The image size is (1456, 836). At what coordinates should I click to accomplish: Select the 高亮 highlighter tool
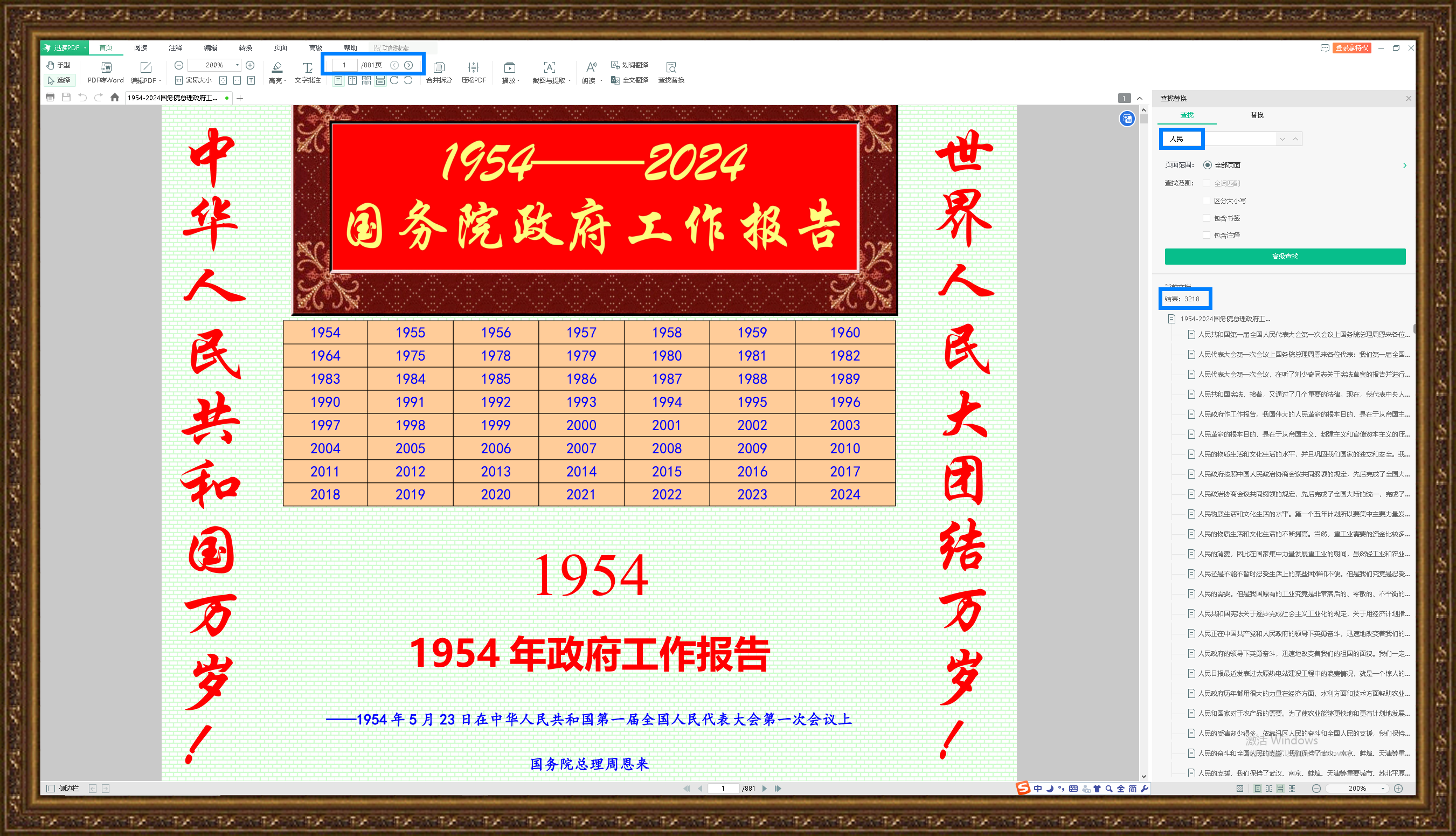[276, 68]
